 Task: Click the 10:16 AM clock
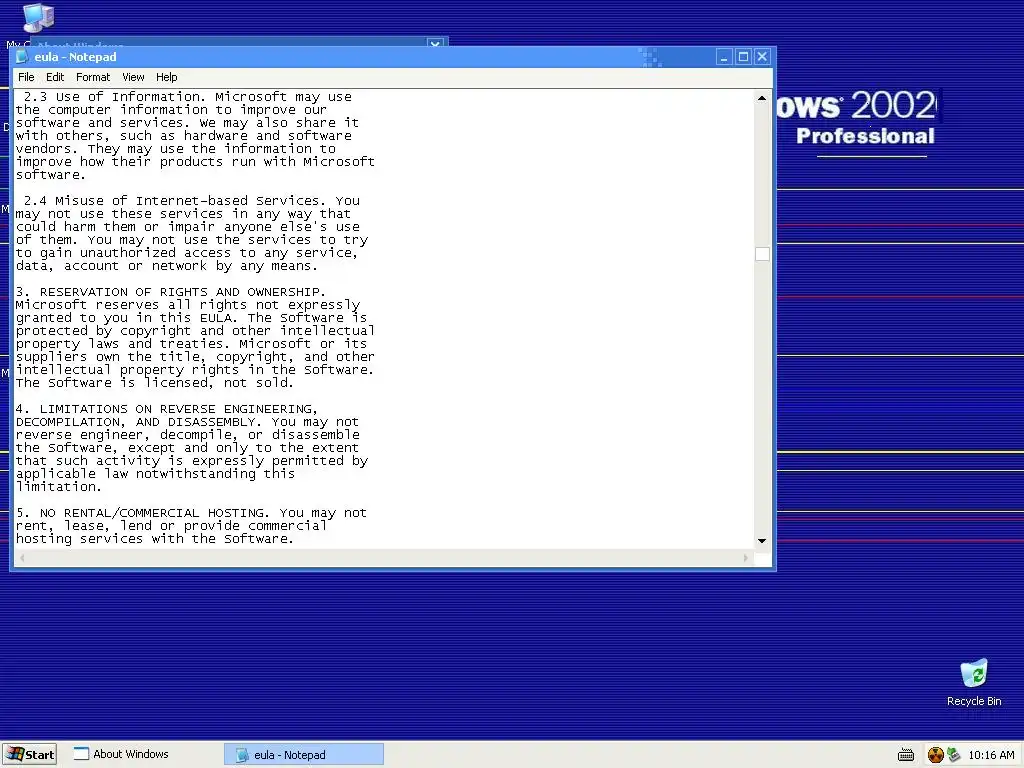991,755
